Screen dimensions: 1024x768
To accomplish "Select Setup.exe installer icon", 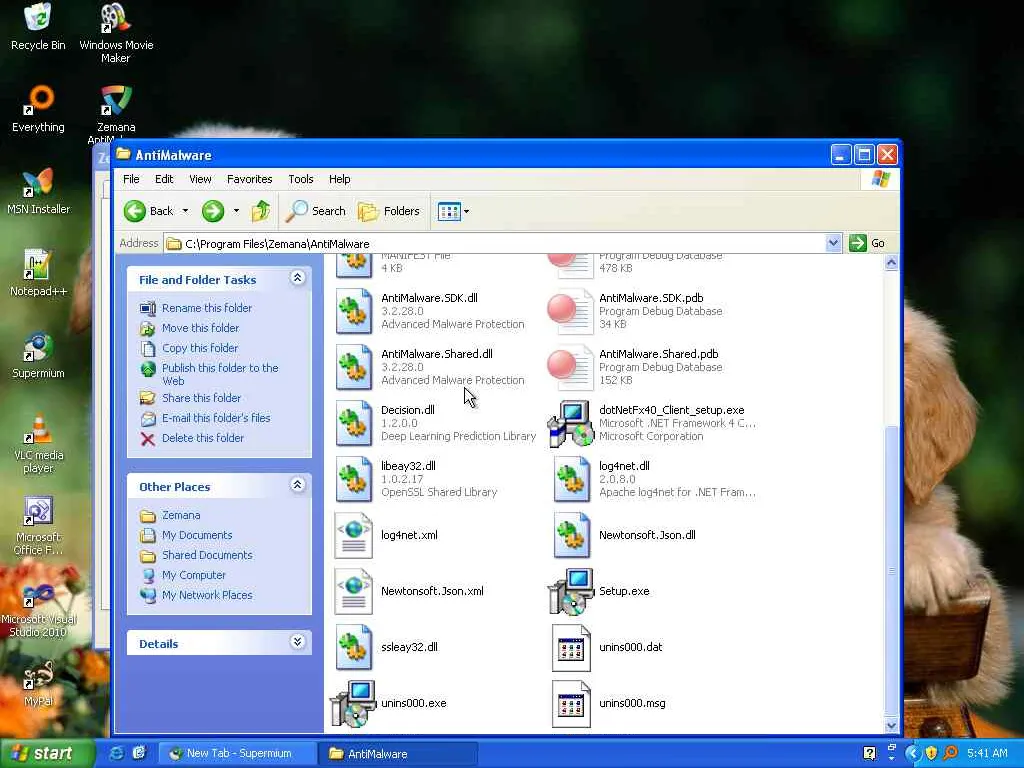I will click(x=571, y=592).
